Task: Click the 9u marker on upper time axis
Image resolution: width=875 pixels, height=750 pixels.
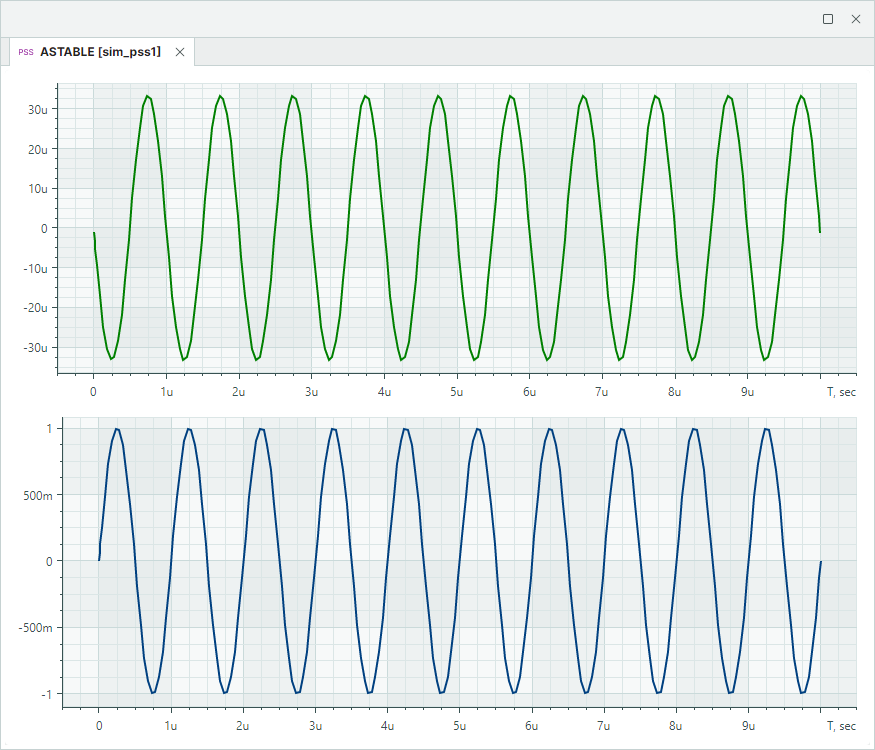Action: [x=747, y=392]
